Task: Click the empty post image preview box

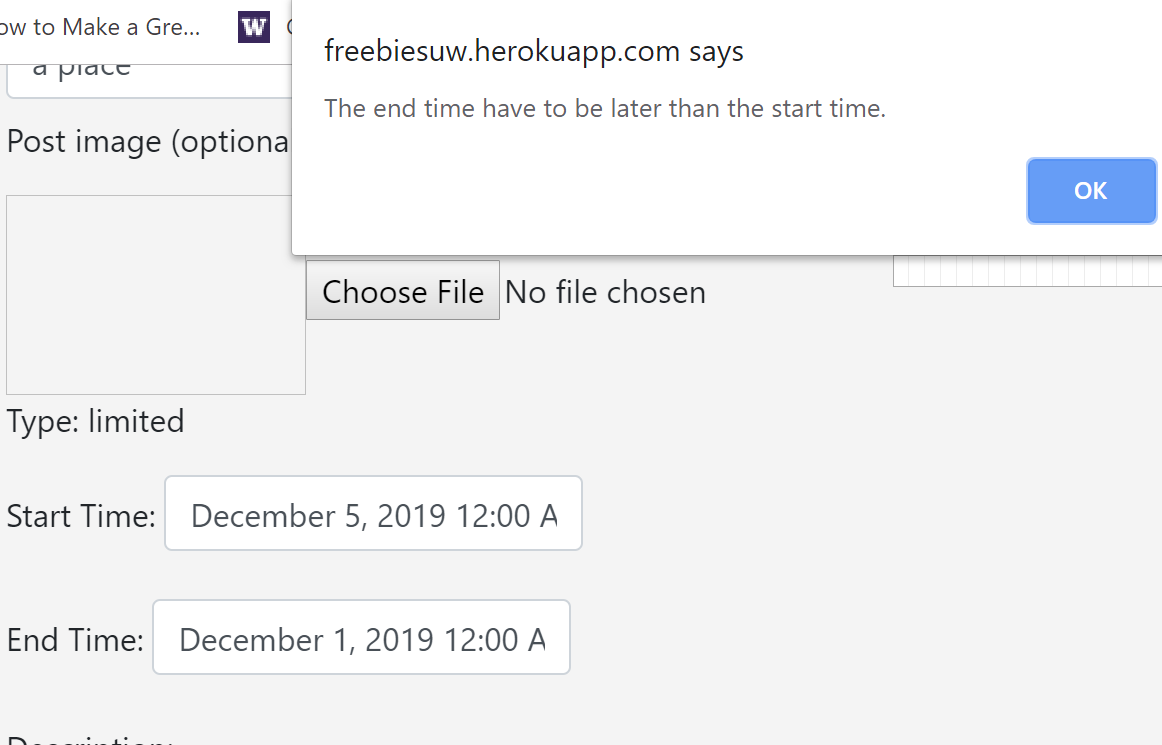Action: pyautogui.click(x=155, y=294)
